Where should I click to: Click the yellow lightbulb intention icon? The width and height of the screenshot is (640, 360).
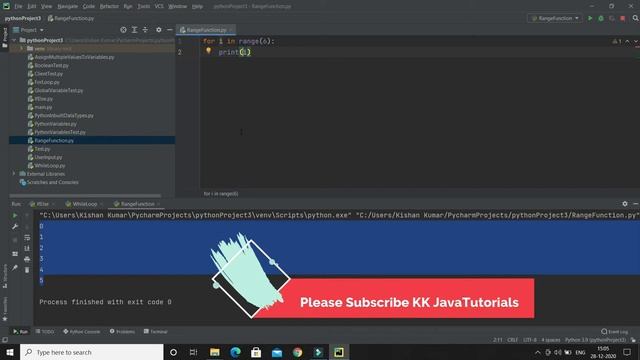[209, 51]
